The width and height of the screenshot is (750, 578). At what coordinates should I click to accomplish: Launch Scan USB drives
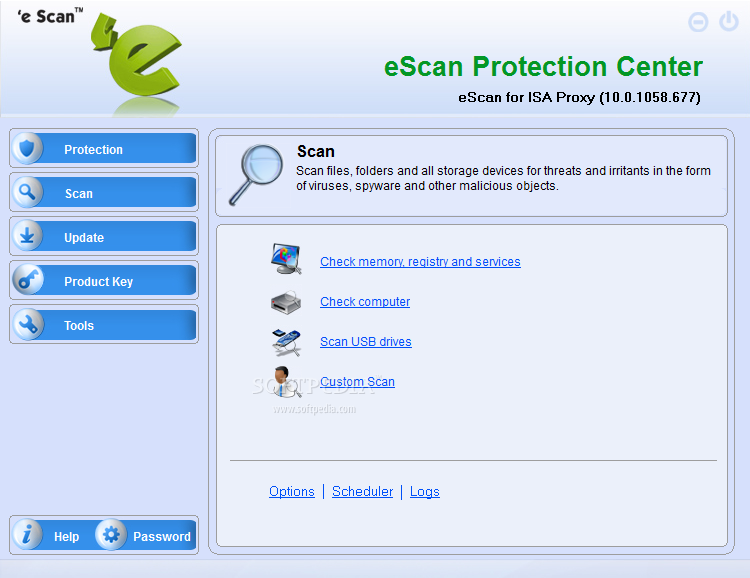pos(365,342)
